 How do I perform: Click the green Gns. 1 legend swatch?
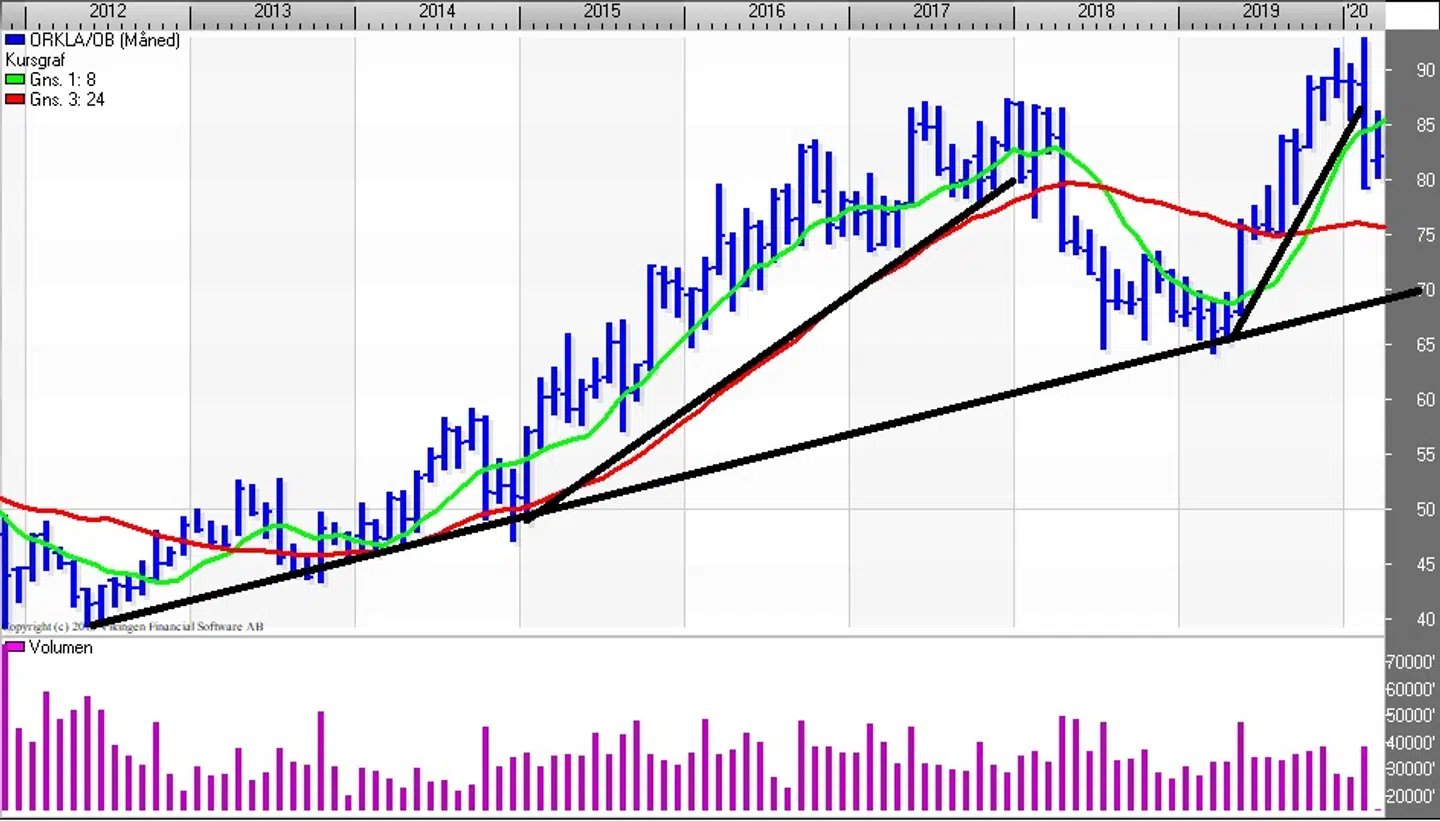15,80
